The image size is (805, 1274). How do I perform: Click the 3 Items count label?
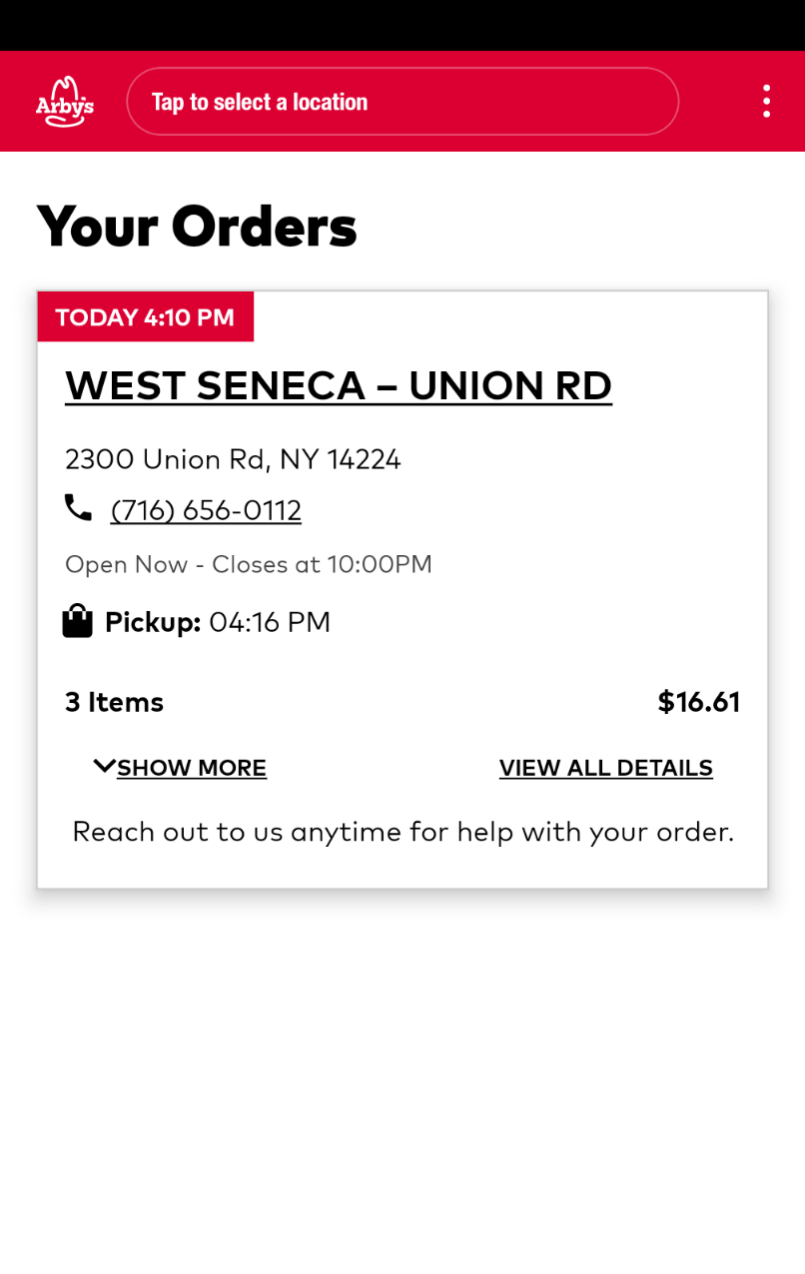[x=114, y=702]
